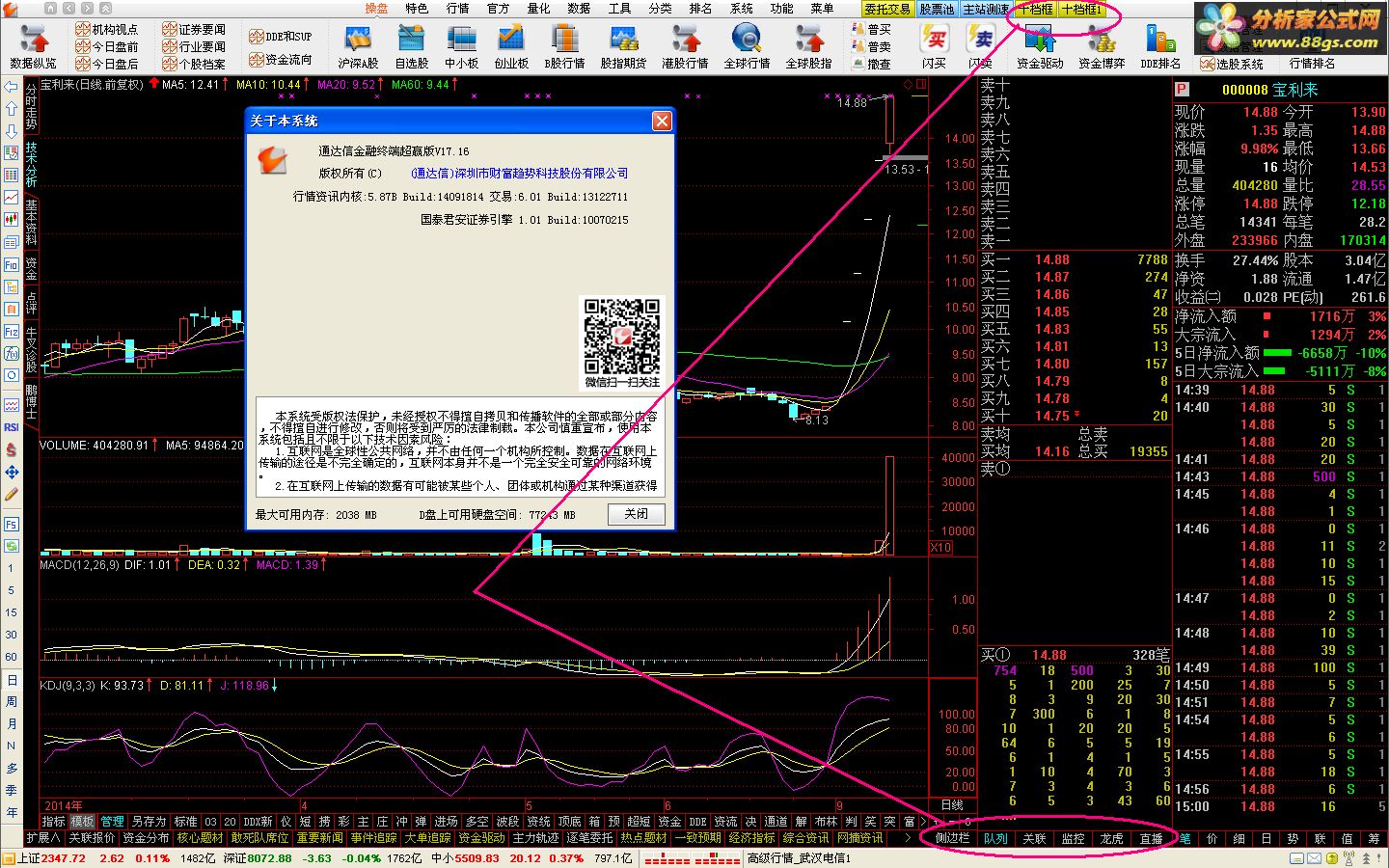Switch to 分时走势 side tab
Viewport: 1389px width, 868px height.
[31, 107]
